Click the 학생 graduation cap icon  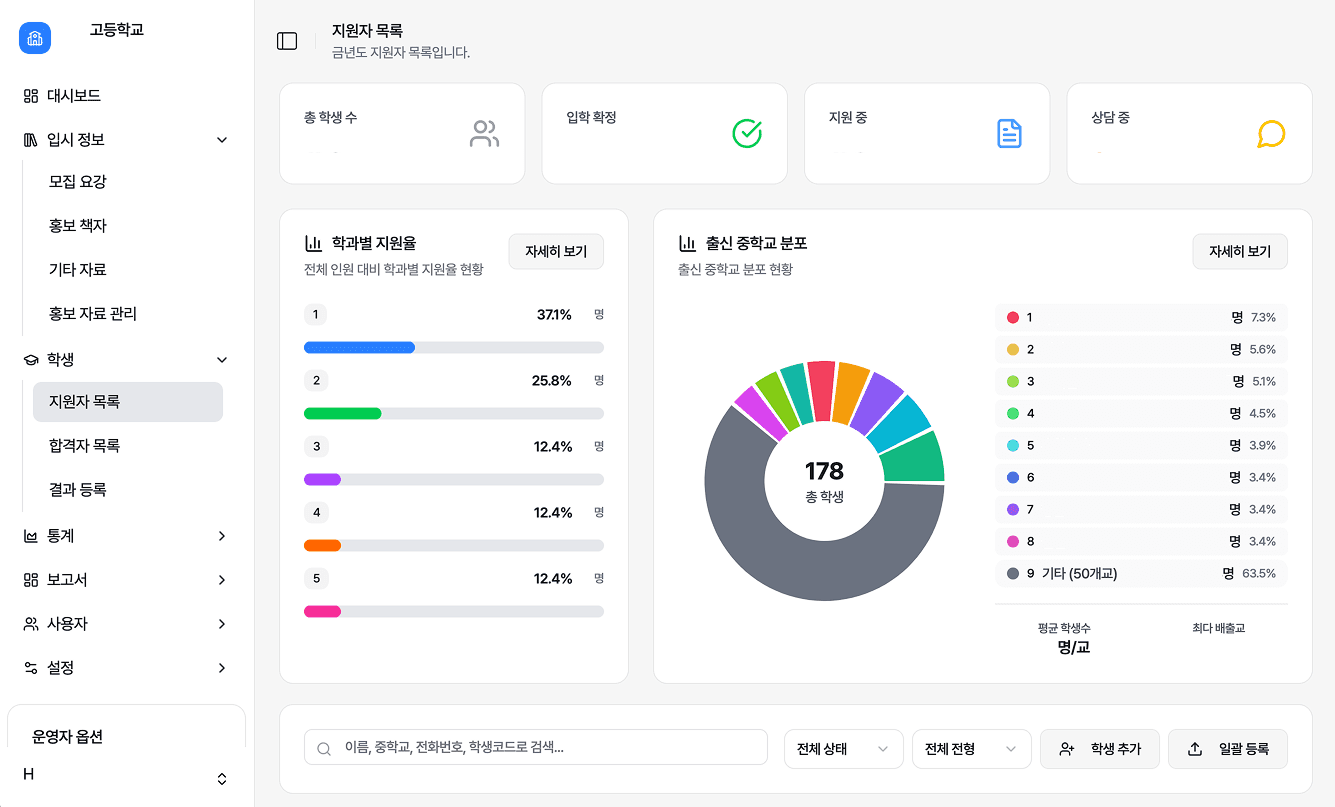31,360
